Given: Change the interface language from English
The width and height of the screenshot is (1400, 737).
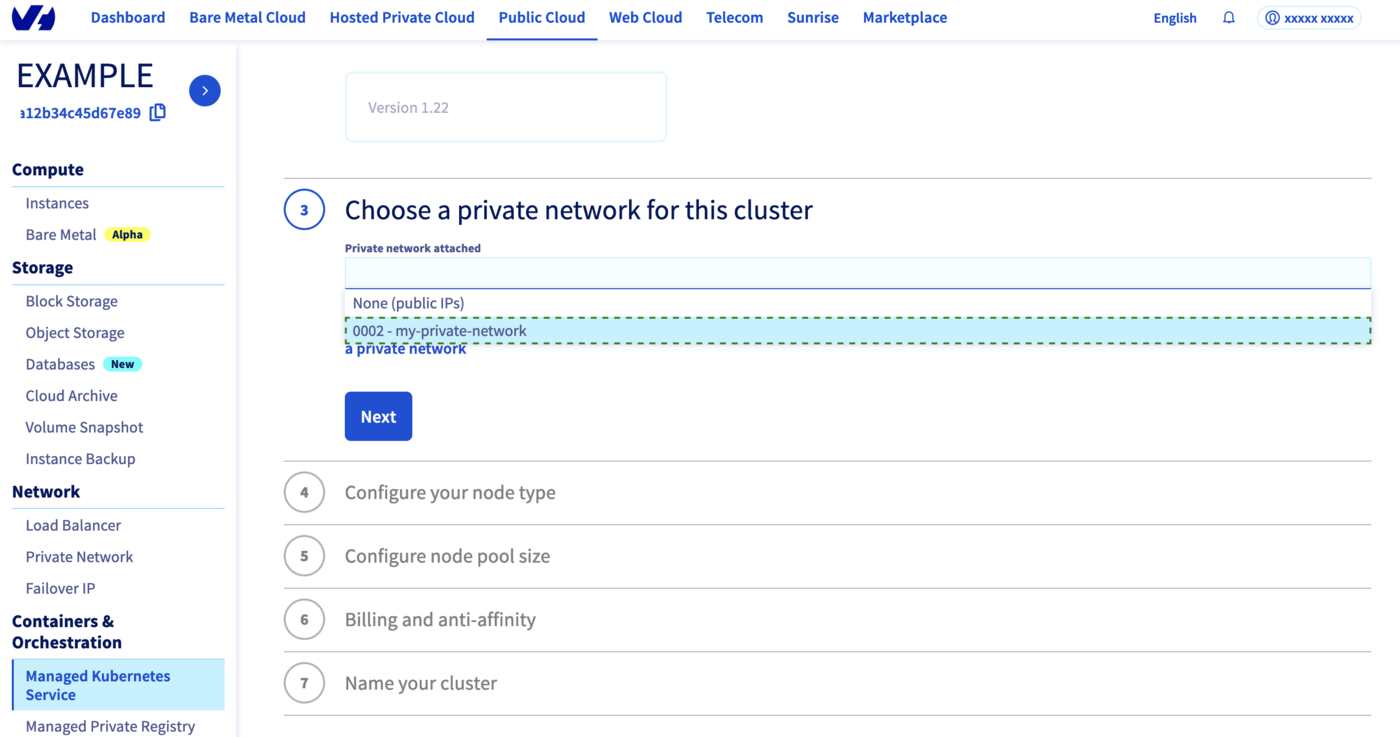Looking at the screenshot, I should tap(1174, 17).
